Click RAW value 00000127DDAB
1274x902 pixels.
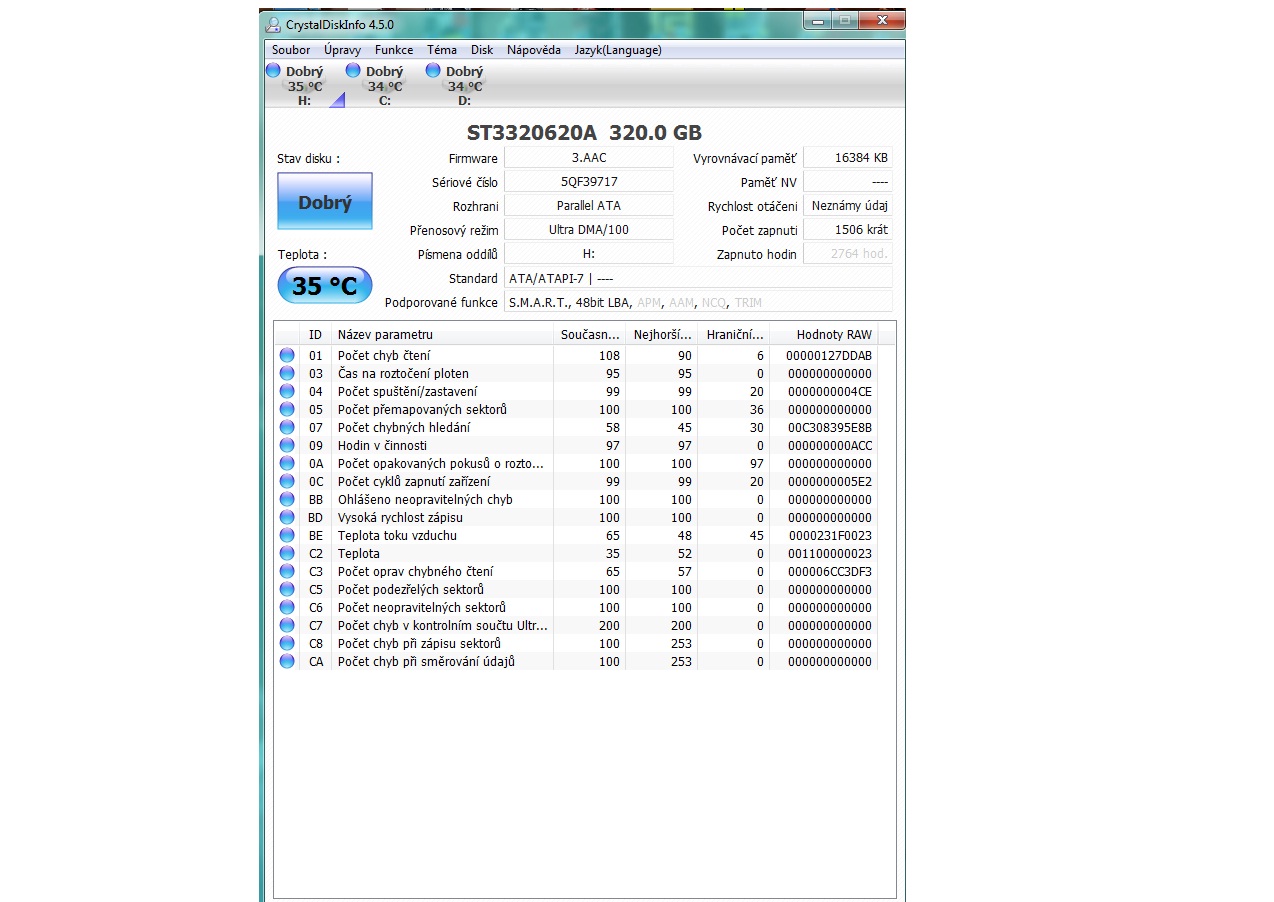[828, 355]
